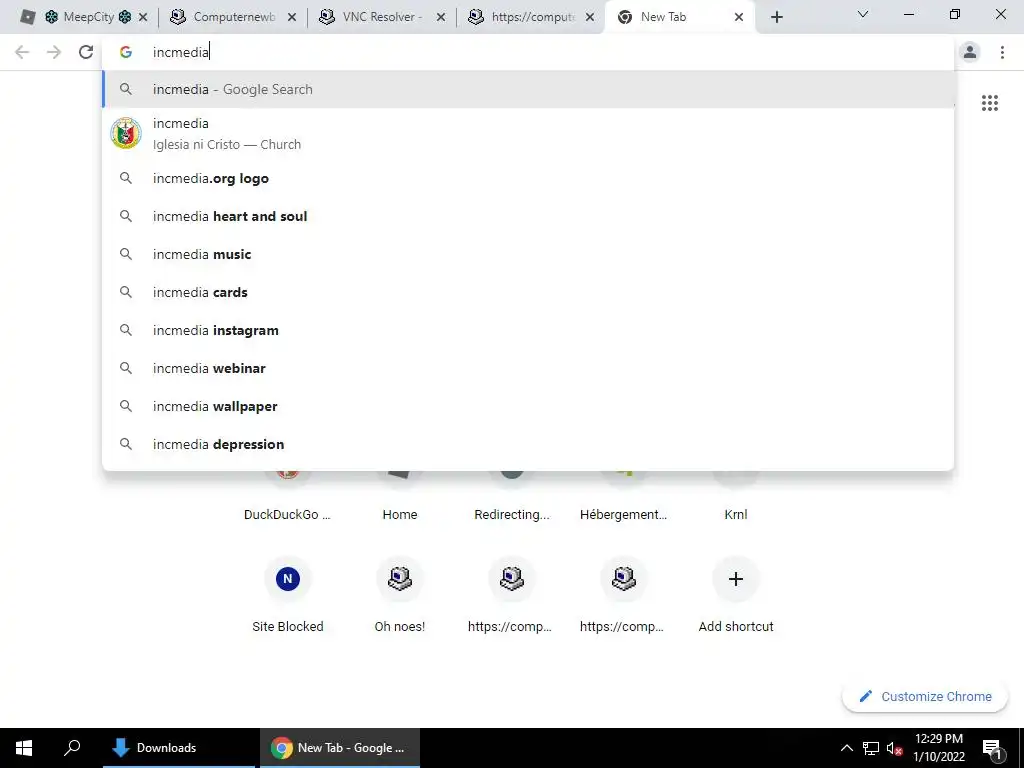
Task: Choose suggestion incmedia.org logo
Action: [528, 178]
